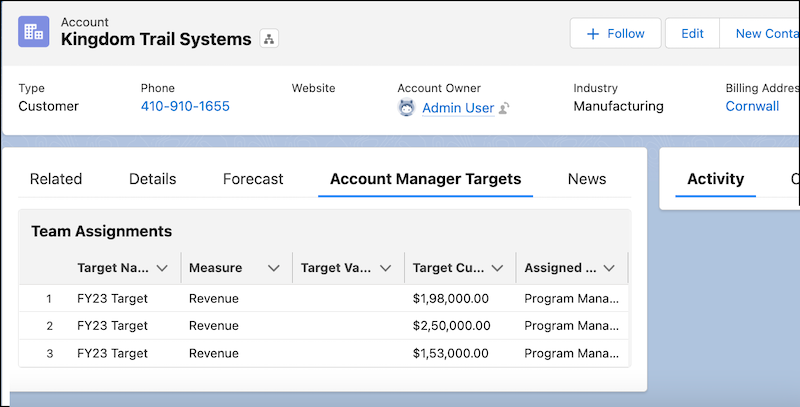Viewport: 800px width, 407px height.
Task: Click the Account building icon
Action: click(34, 32)
